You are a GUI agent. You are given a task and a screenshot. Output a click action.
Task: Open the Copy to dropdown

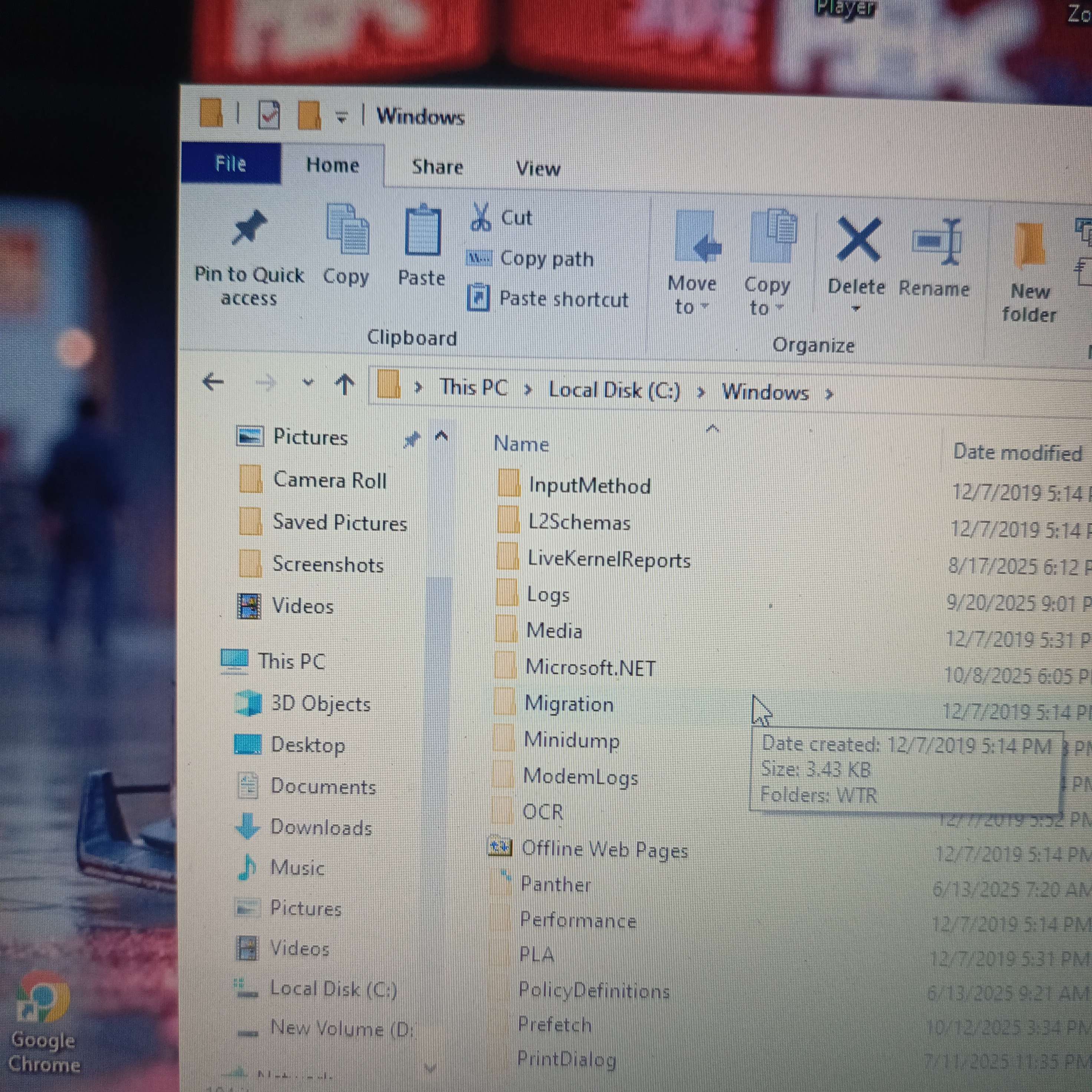767,295
